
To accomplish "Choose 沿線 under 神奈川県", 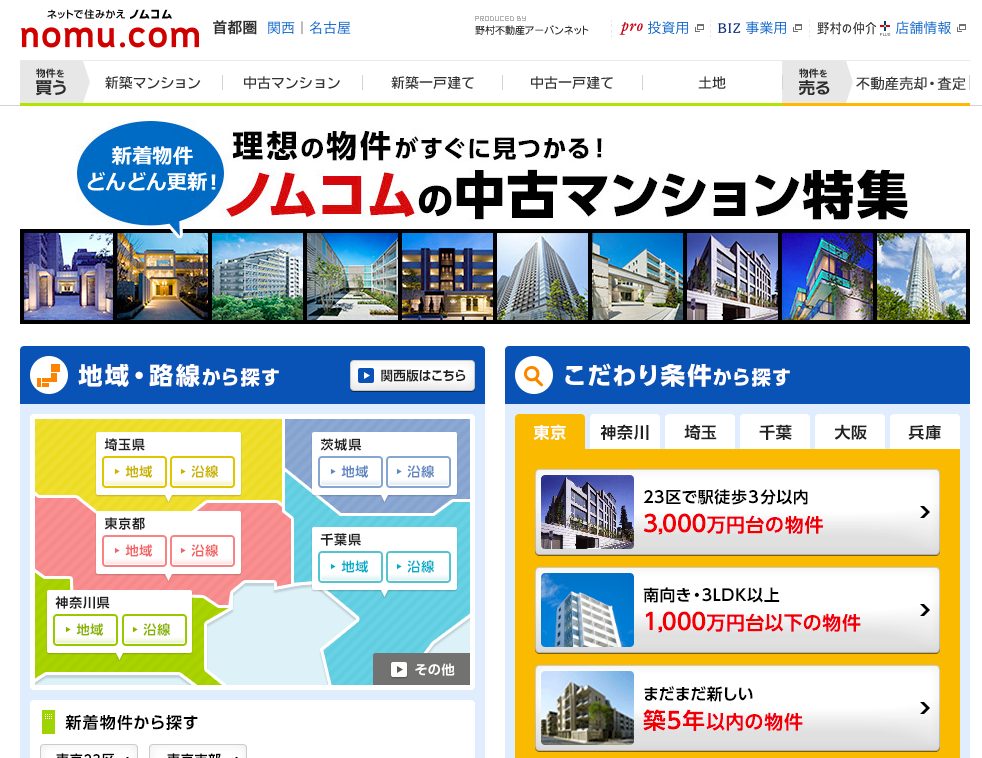I will click(x=155, y=630).
